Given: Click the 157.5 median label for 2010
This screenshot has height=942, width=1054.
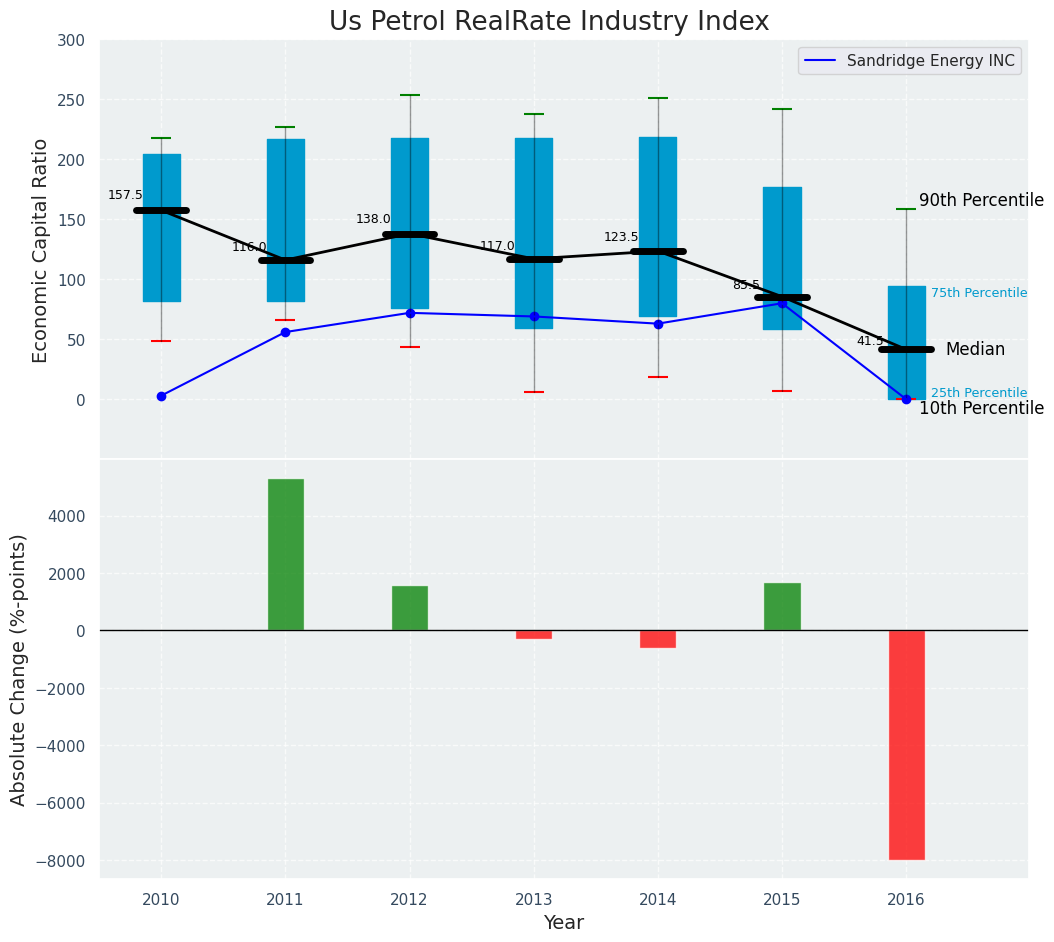Looking at the screenshot, I should (x=125, y=195).
